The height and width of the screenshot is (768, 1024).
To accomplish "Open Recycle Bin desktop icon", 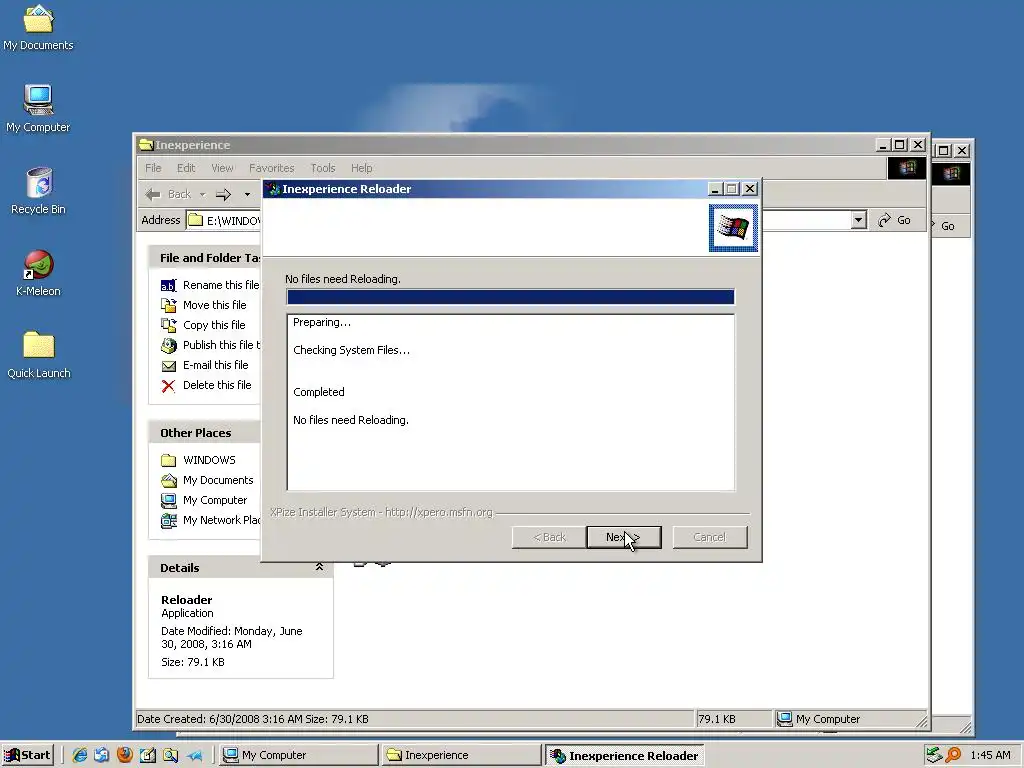I will [x=39, y=191].
